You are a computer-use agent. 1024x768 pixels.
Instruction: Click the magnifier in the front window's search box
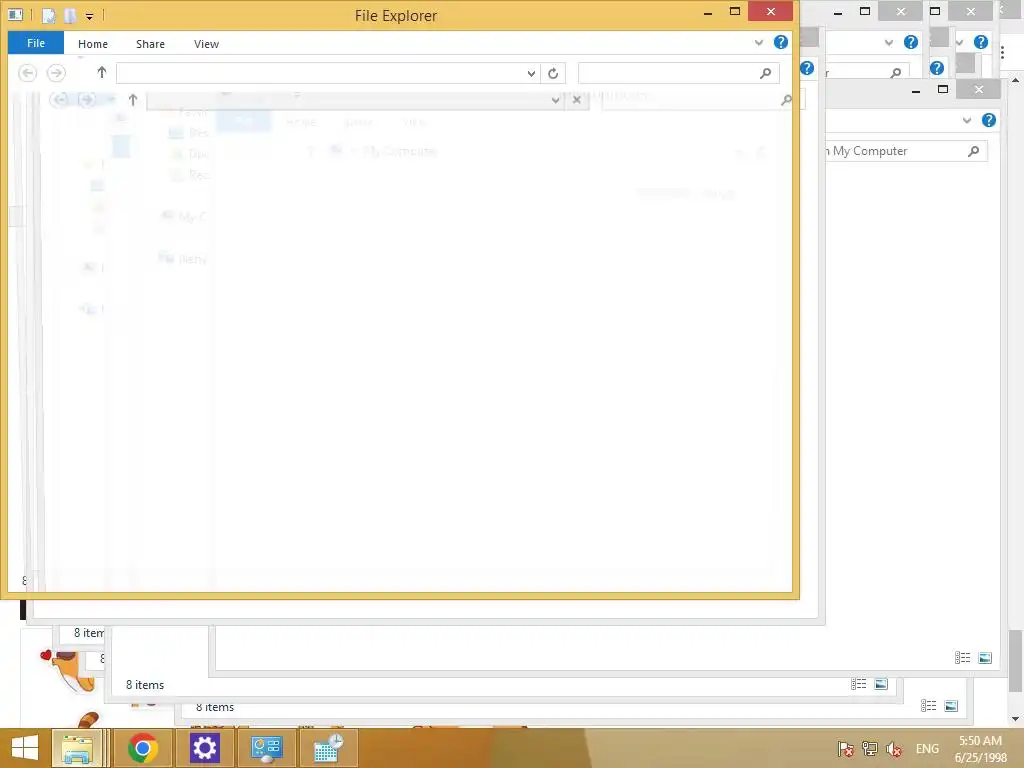point(765,72)
